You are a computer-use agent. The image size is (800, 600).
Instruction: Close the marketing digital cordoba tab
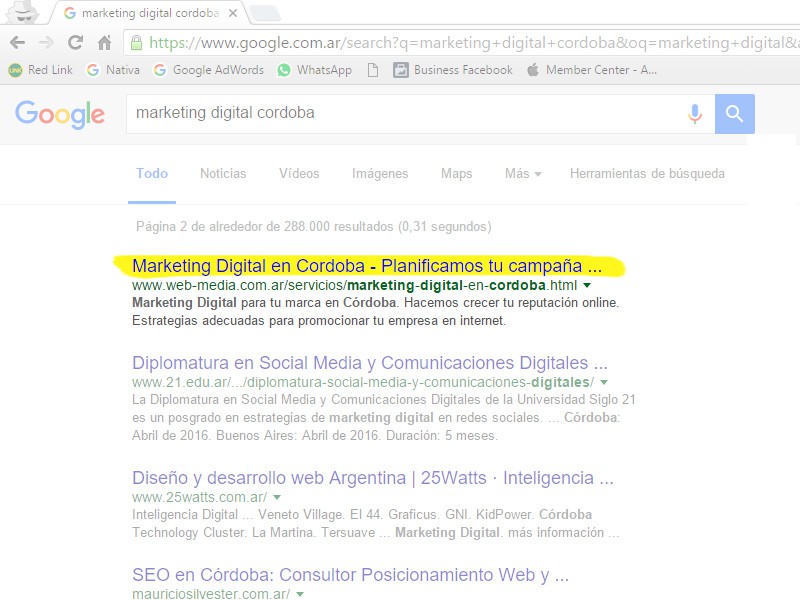click(233, 13)
